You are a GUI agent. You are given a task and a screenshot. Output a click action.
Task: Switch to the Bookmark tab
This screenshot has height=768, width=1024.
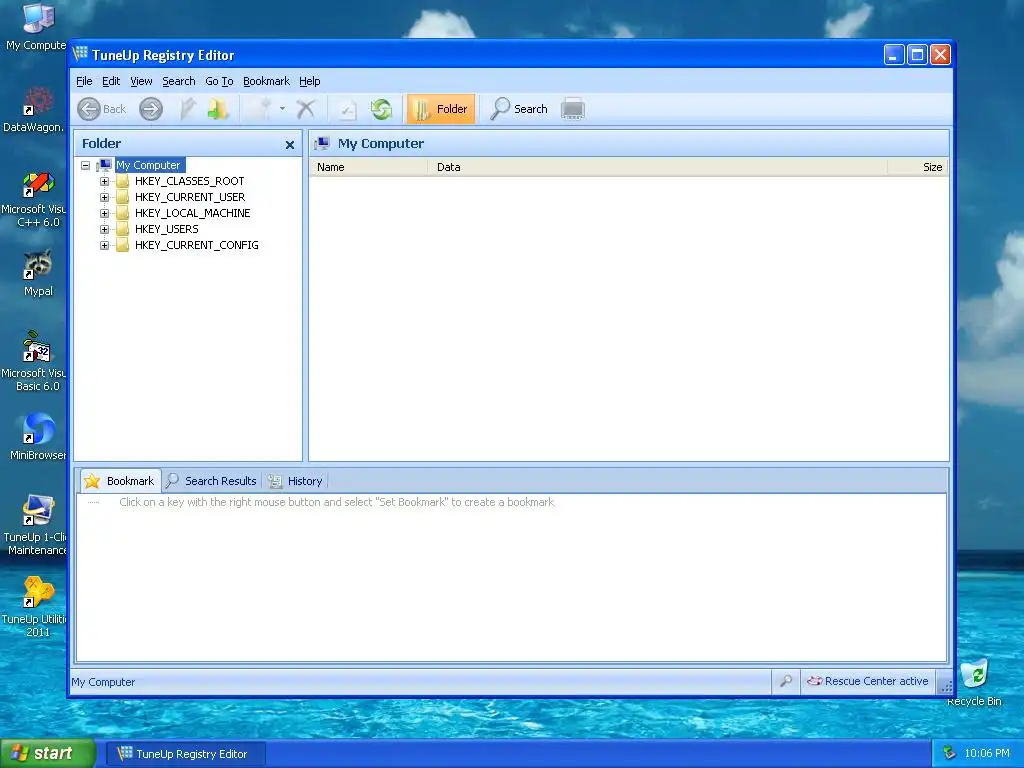pyautogui.click(x=120, y=481)
